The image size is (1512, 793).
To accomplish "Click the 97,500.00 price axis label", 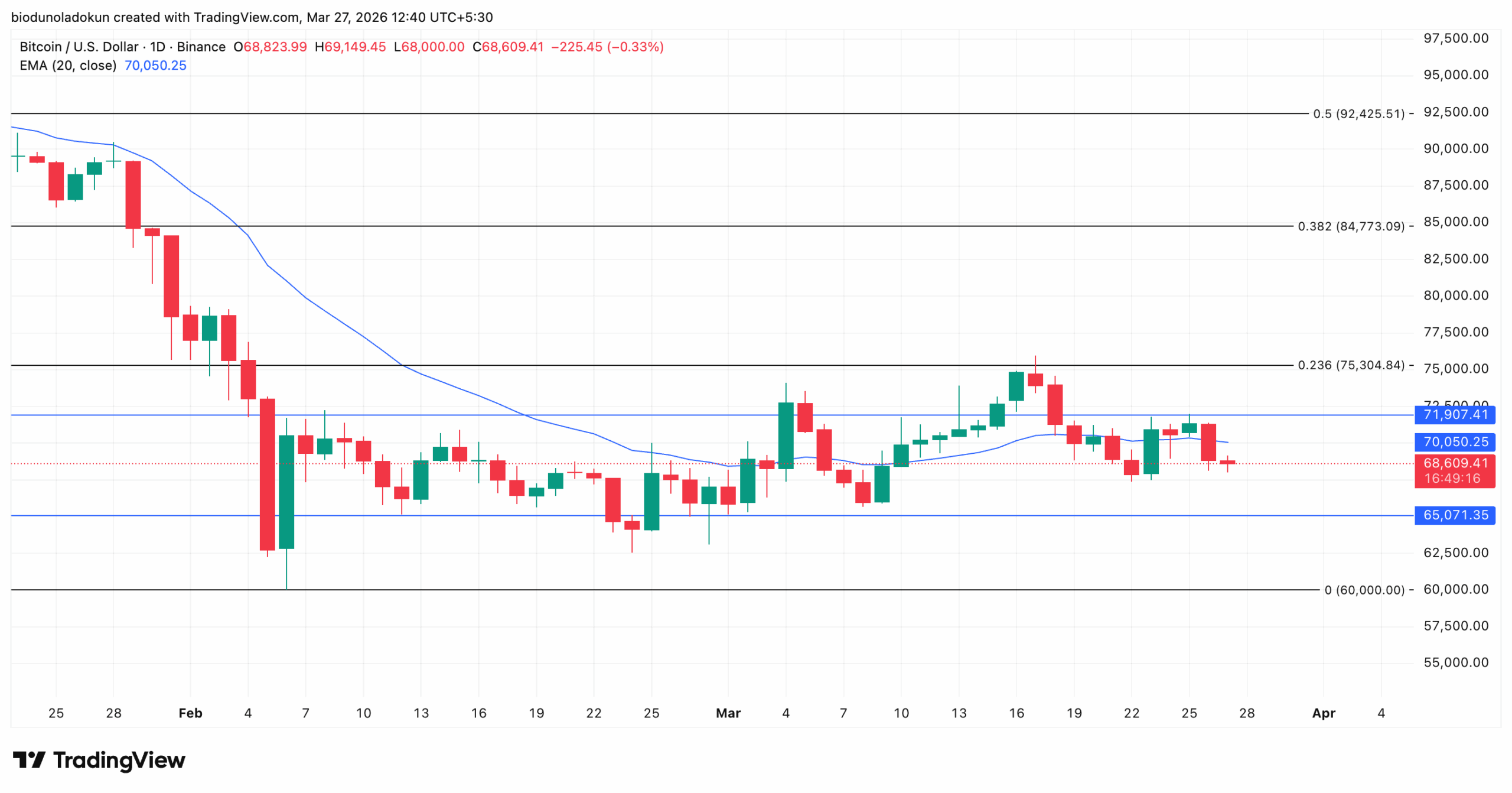I will [1456, 38].
